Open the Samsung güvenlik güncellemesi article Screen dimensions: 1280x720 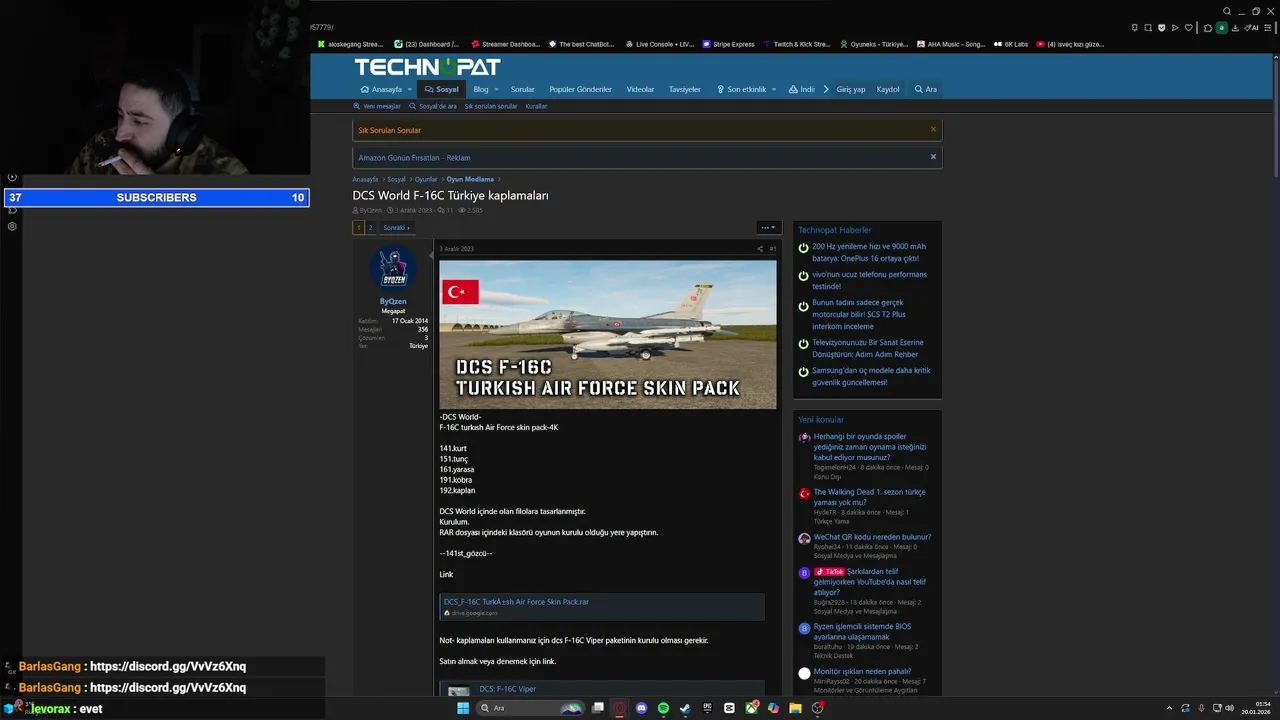click(x=871, y=376)
